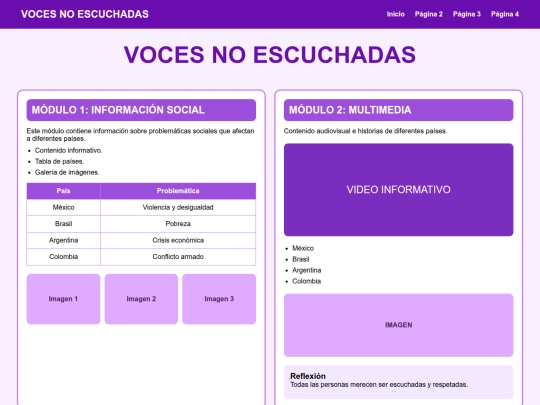Image resolution: width=540 pixels, height=405 pixels.
Task: Click Brasil in the Módulo 2 bullet list
Action: (301, 259)
